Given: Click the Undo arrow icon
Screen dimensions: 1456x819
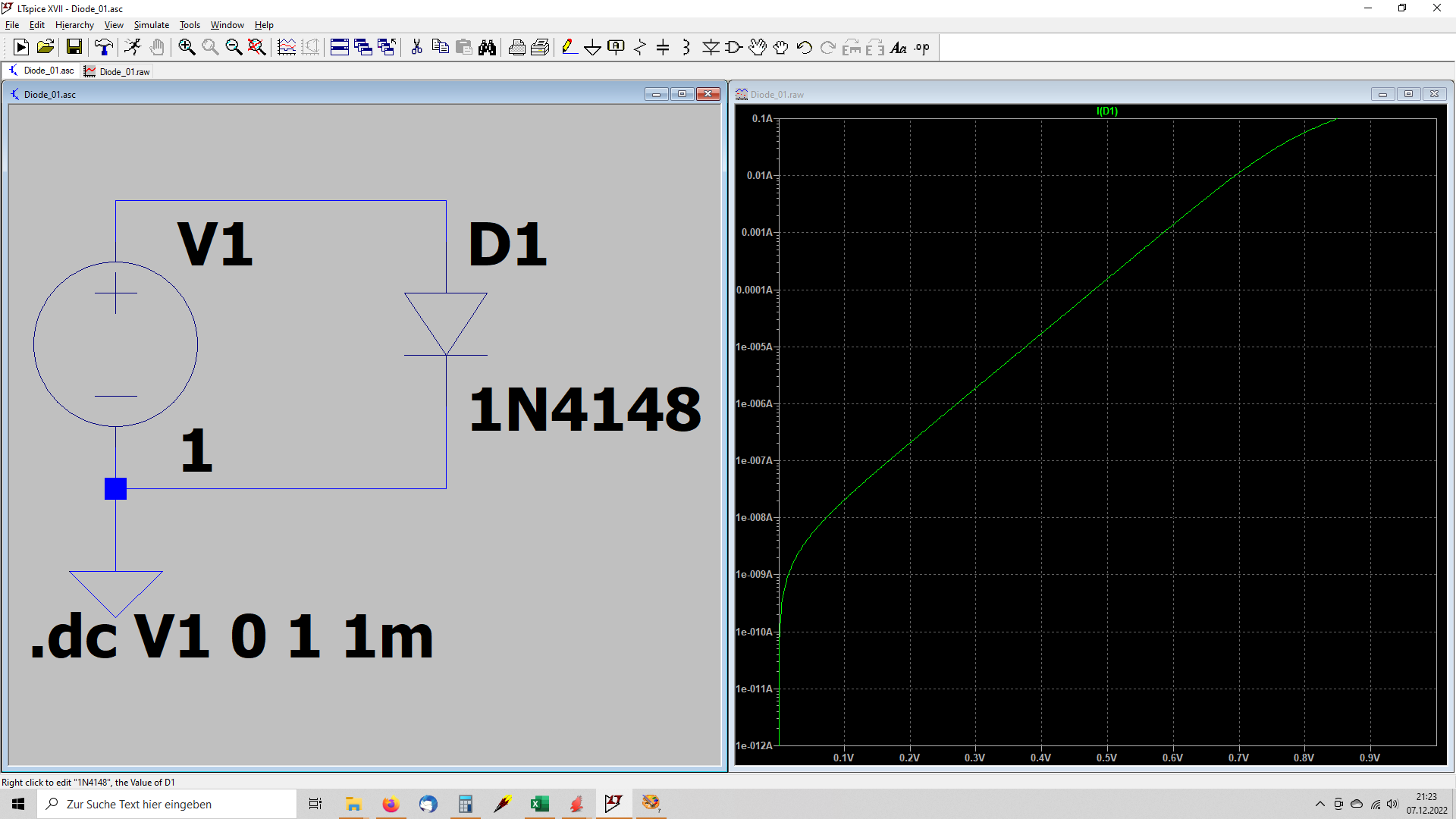Looking at the screenshot, I should pyautogui.click(x=805, y=47).
